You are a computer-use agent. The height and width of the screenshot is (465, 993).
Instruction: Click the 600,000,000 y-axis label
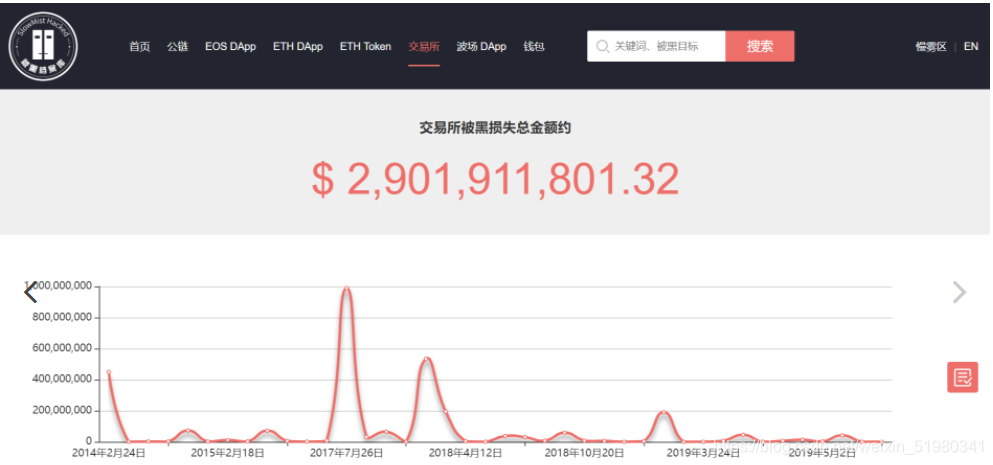coord(62,348)
